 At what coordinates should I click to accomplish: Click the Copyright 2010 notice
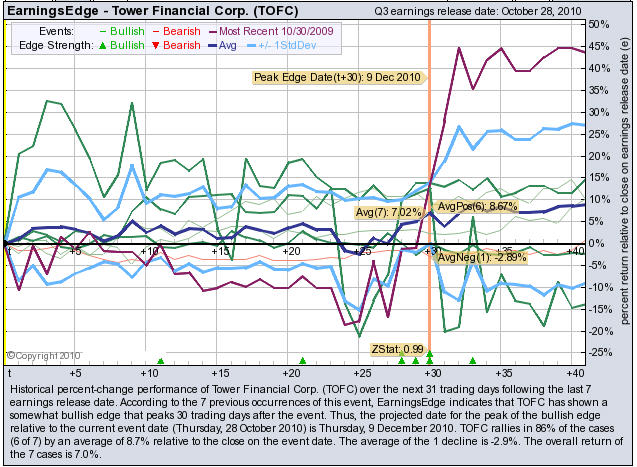click(x=34, y=354)
